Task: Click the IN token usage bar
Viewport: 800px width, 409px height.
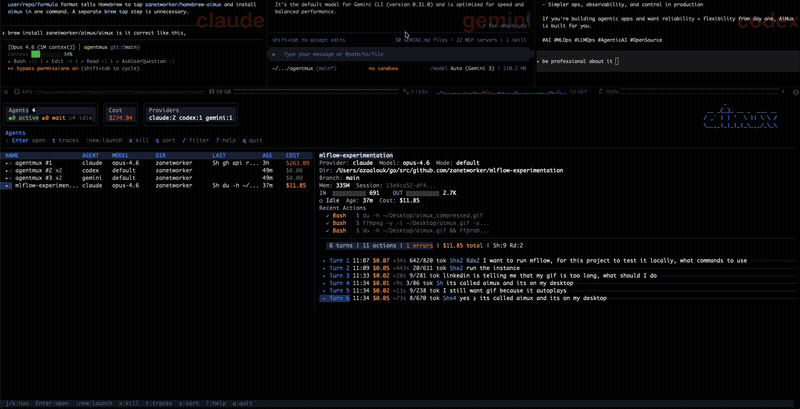Action: coord(349,193)
